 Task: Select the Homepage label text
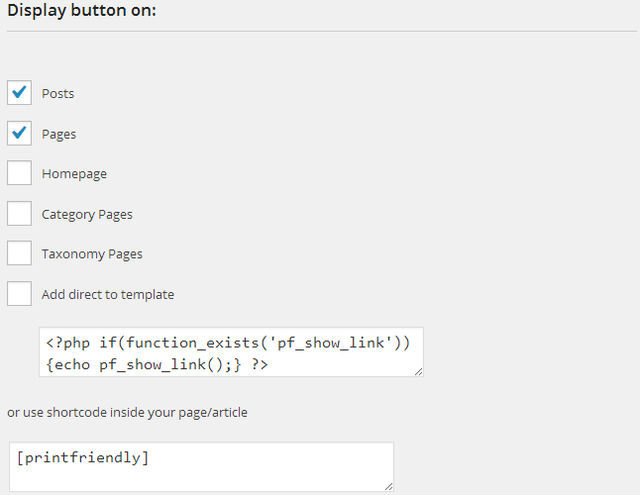pyautogui.click(x=74, y=174)
